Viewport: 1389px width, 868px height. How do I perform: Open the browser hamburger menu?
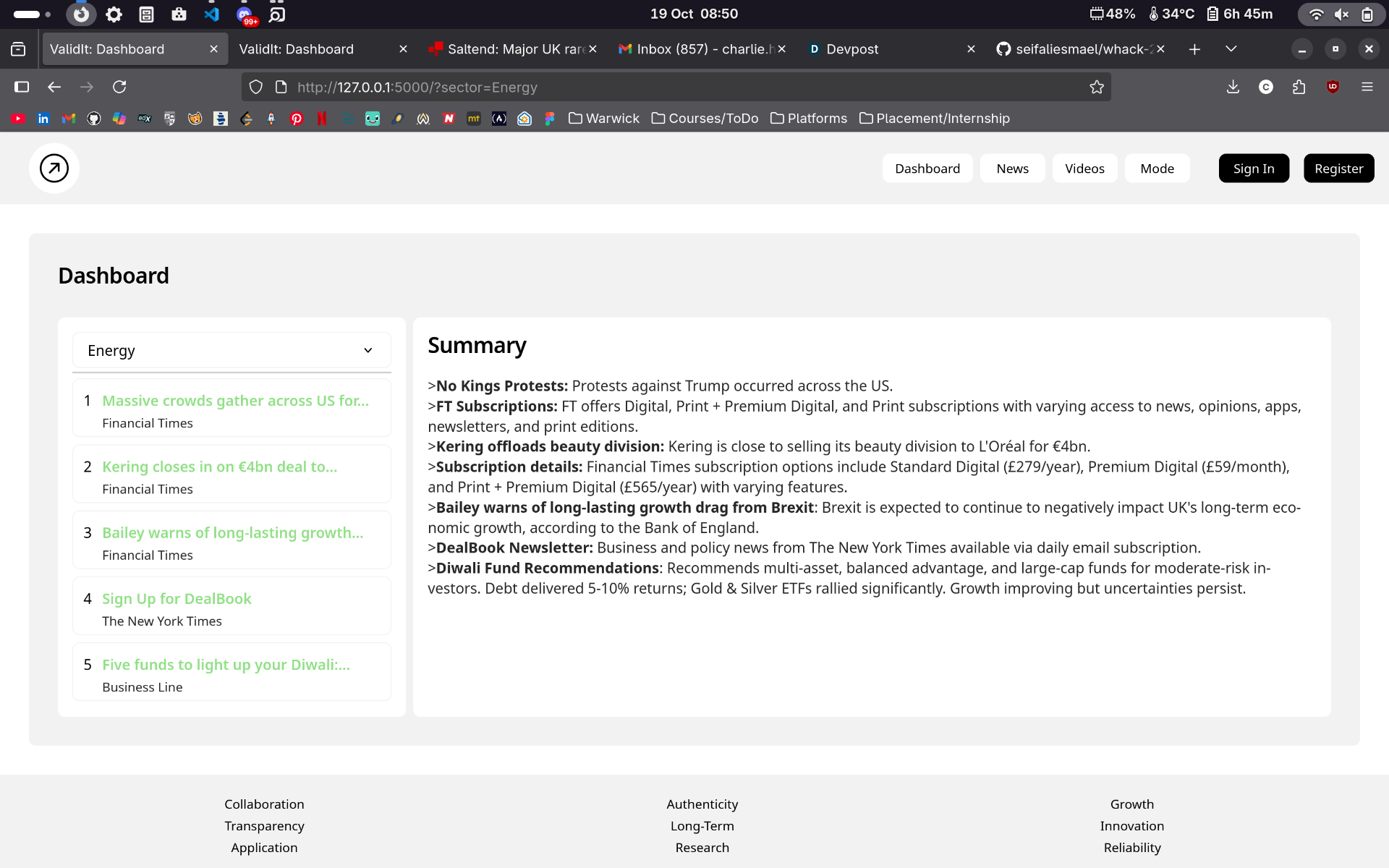click(x=1367, y=87)
